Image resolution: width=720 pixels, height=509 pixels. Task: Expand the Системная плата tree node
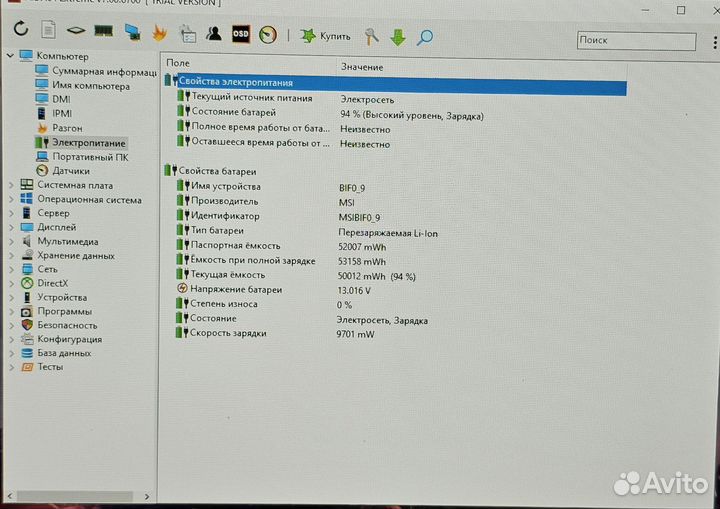point(10,185)
